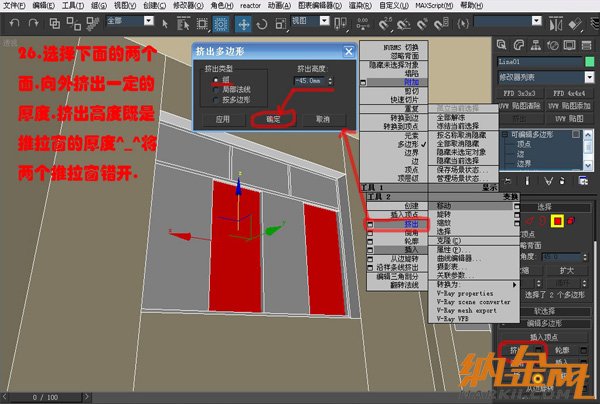This screenshot has height=404, width=600.
Task: Click the 取消 button in extrude dialog
Action: [x=323, y=119]
